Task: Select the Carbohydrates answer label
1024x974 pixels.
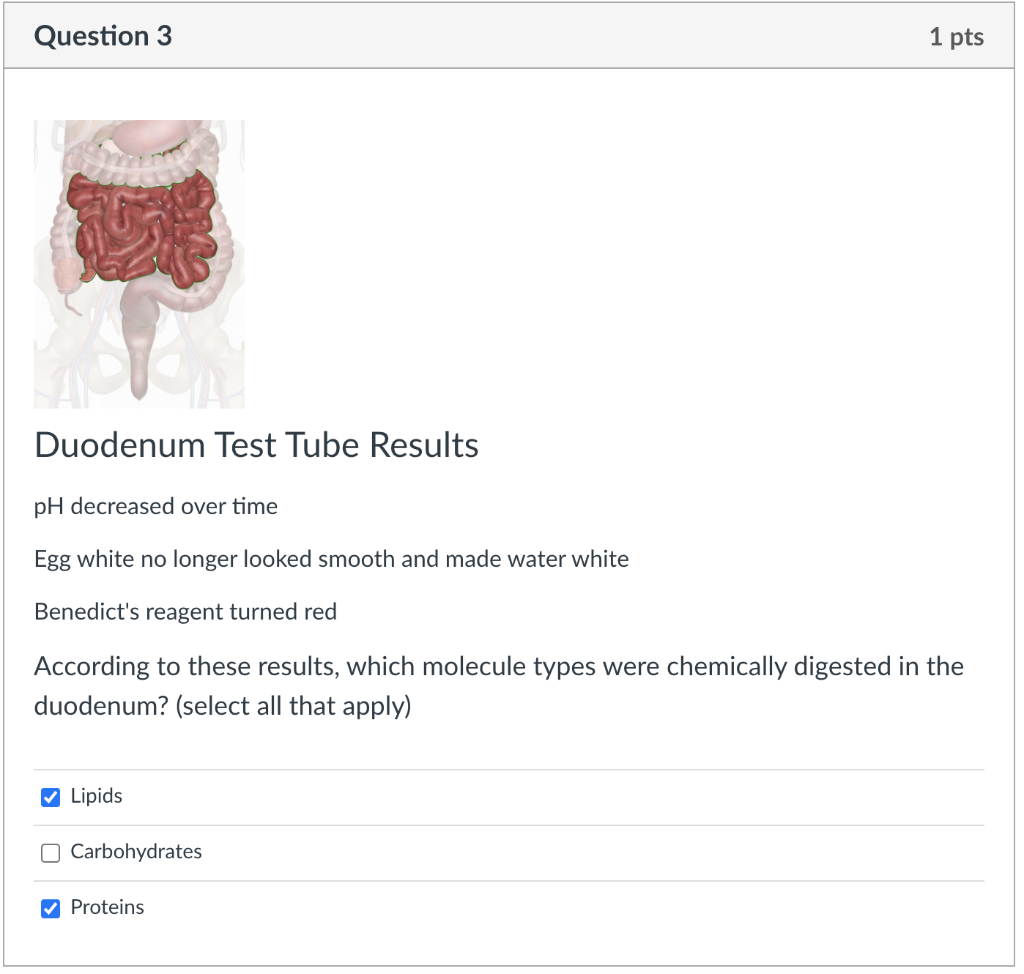Action: point(135,852)
